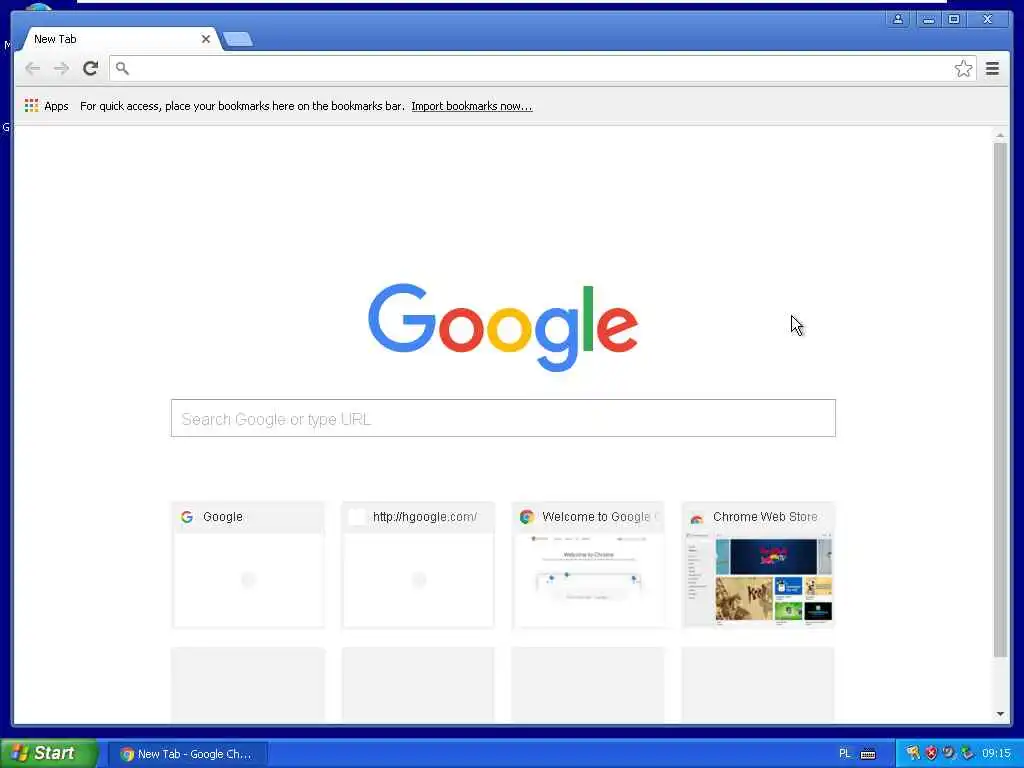
Task: Open the Apps shortcut in bookmarks bar
Action: (46, 106)
